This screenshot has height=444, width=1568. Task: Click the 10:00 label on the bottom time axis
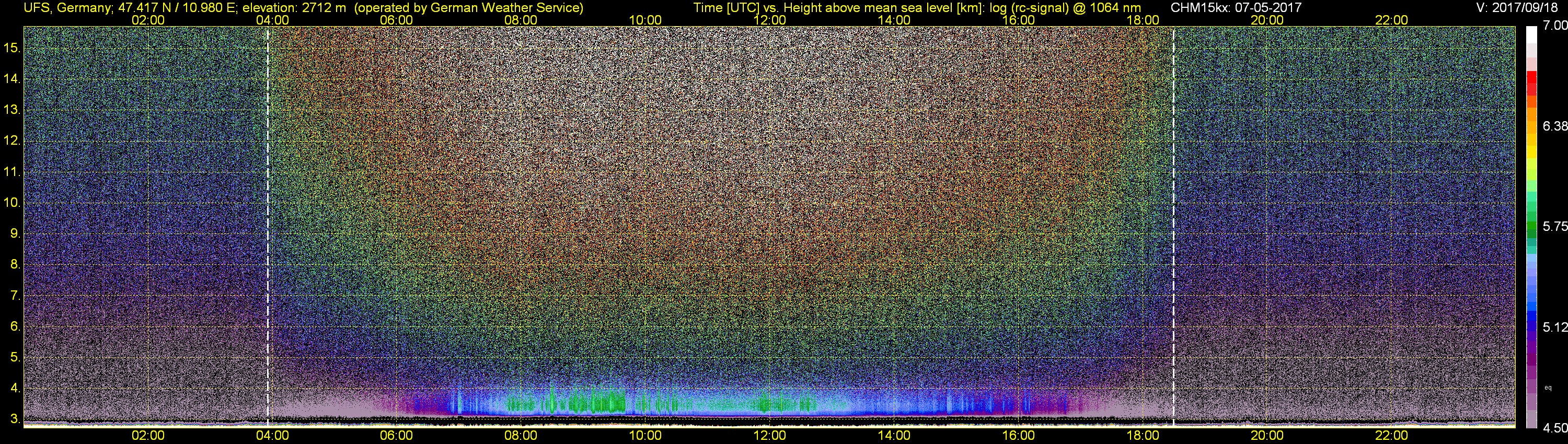pyautogui.click(x=645, y=436)
